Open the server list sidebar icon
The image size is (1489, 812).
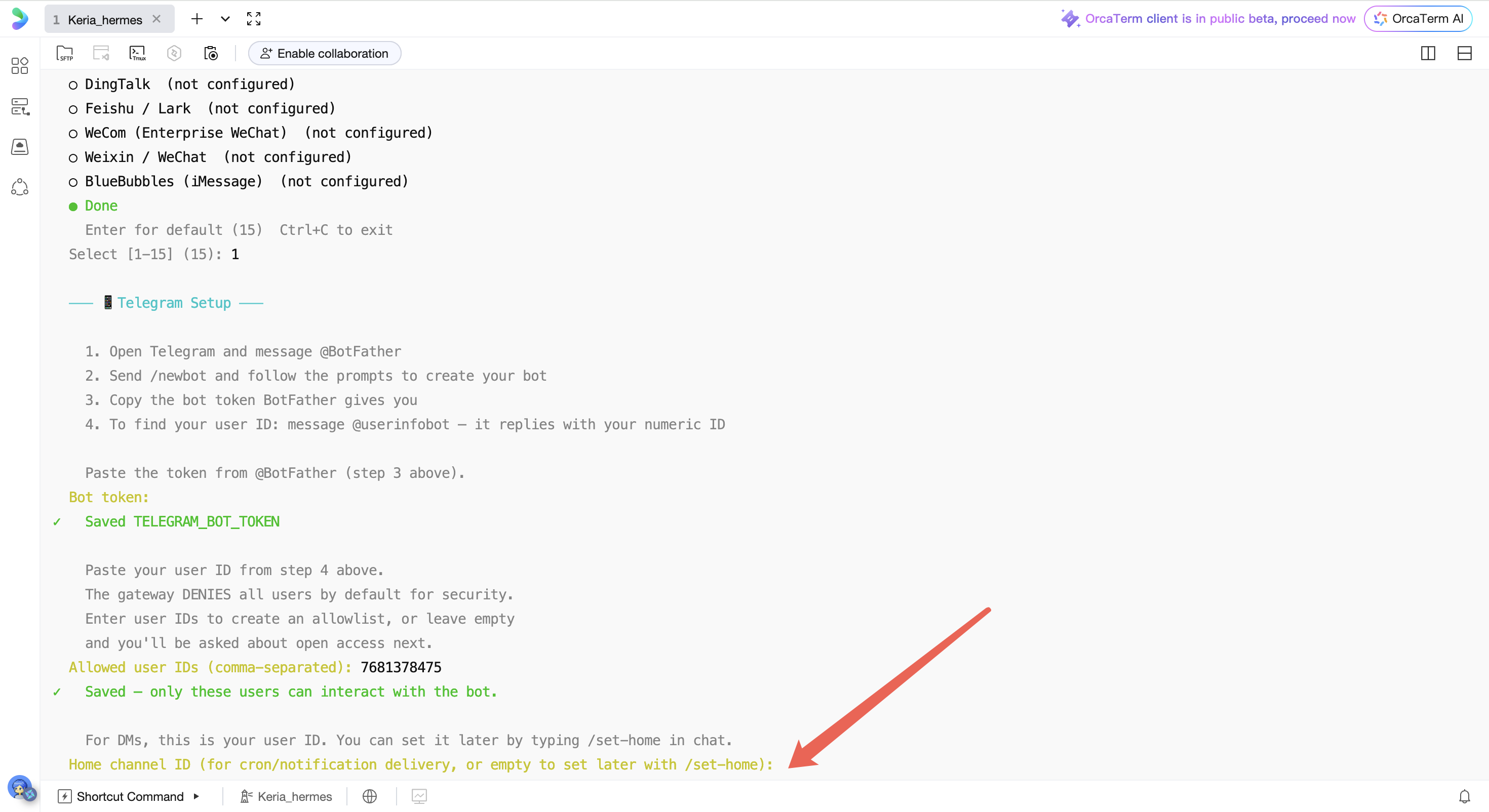click(x=20, y=106)
